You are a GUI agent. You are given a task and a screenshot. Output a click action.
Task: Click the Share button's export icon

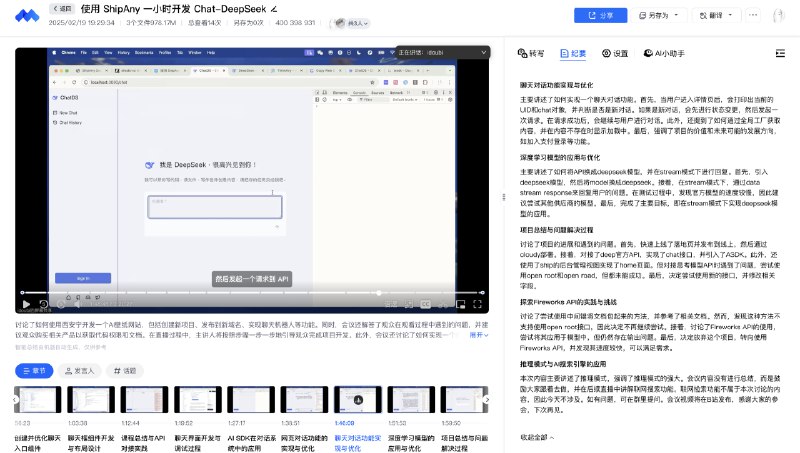592,15
